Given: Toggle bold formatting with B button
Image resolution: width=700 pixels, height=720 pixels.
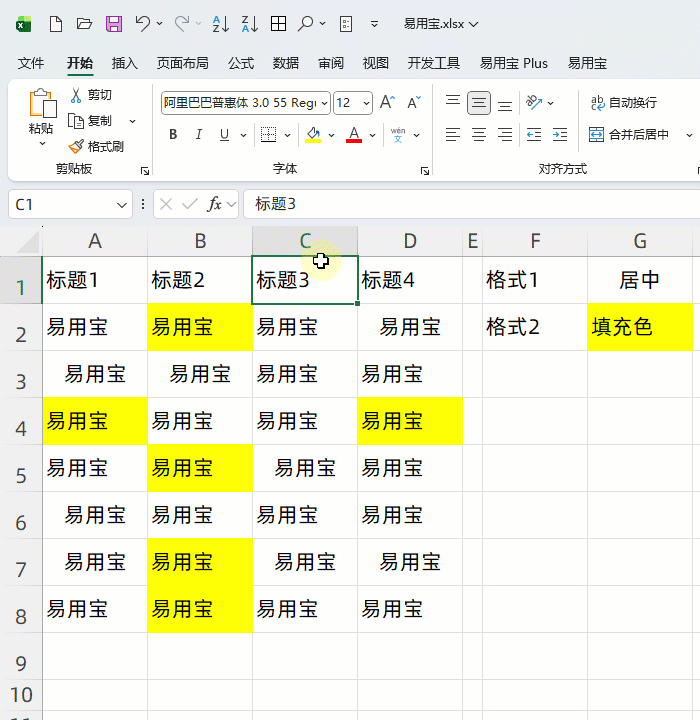Looking at the screenshot, I should tap(173, 135).
